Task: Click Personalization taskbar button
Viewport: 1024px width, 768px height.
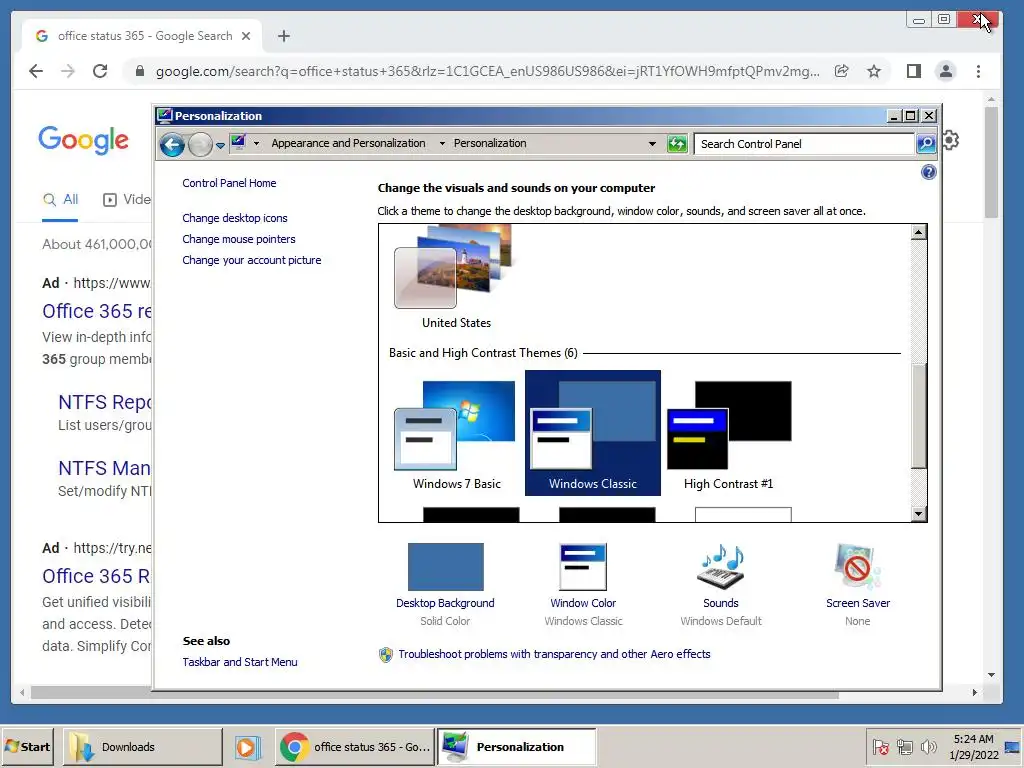Action: coord(517,746)
